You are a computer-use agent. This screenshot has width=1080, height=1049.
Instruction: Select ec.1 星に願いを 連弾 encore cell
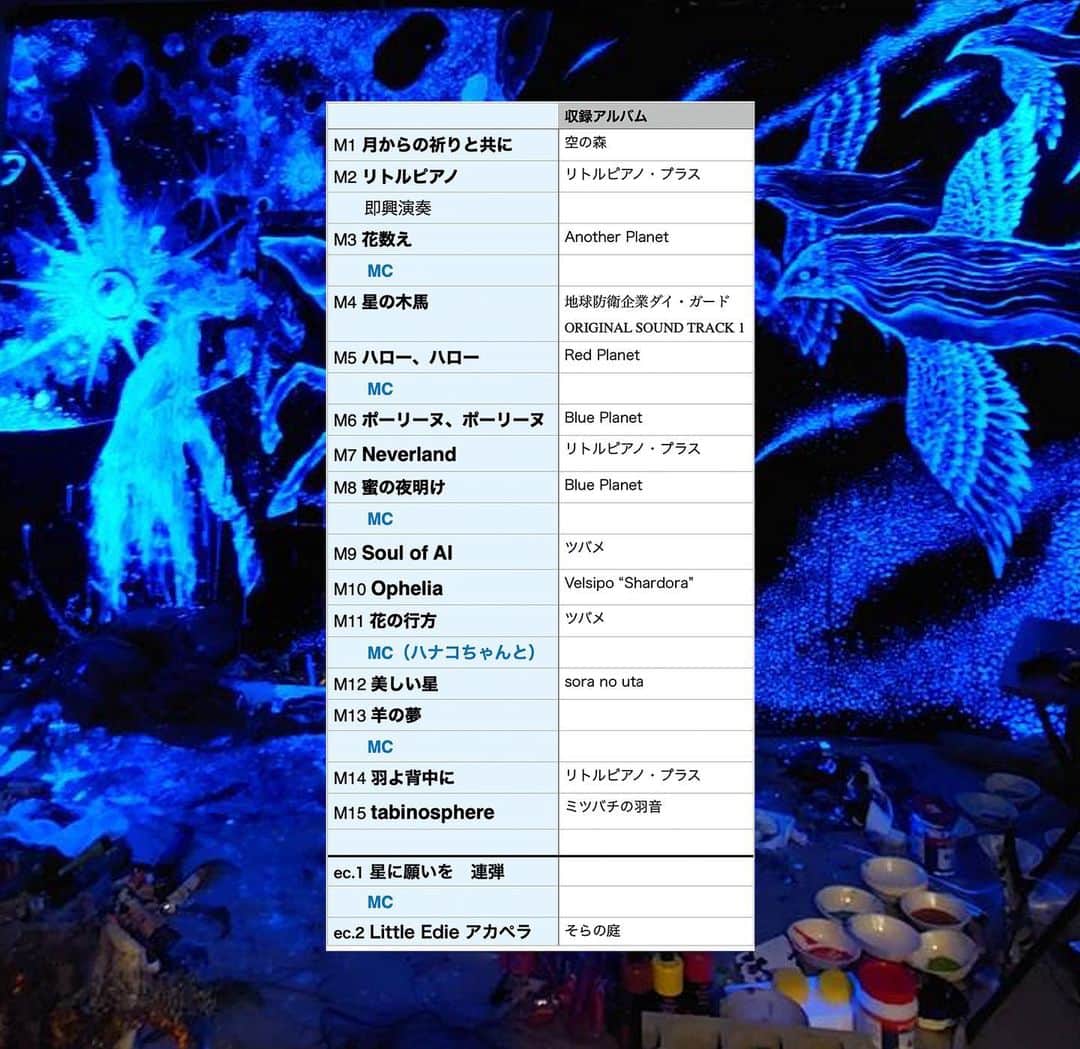click(x=442, y=872)
